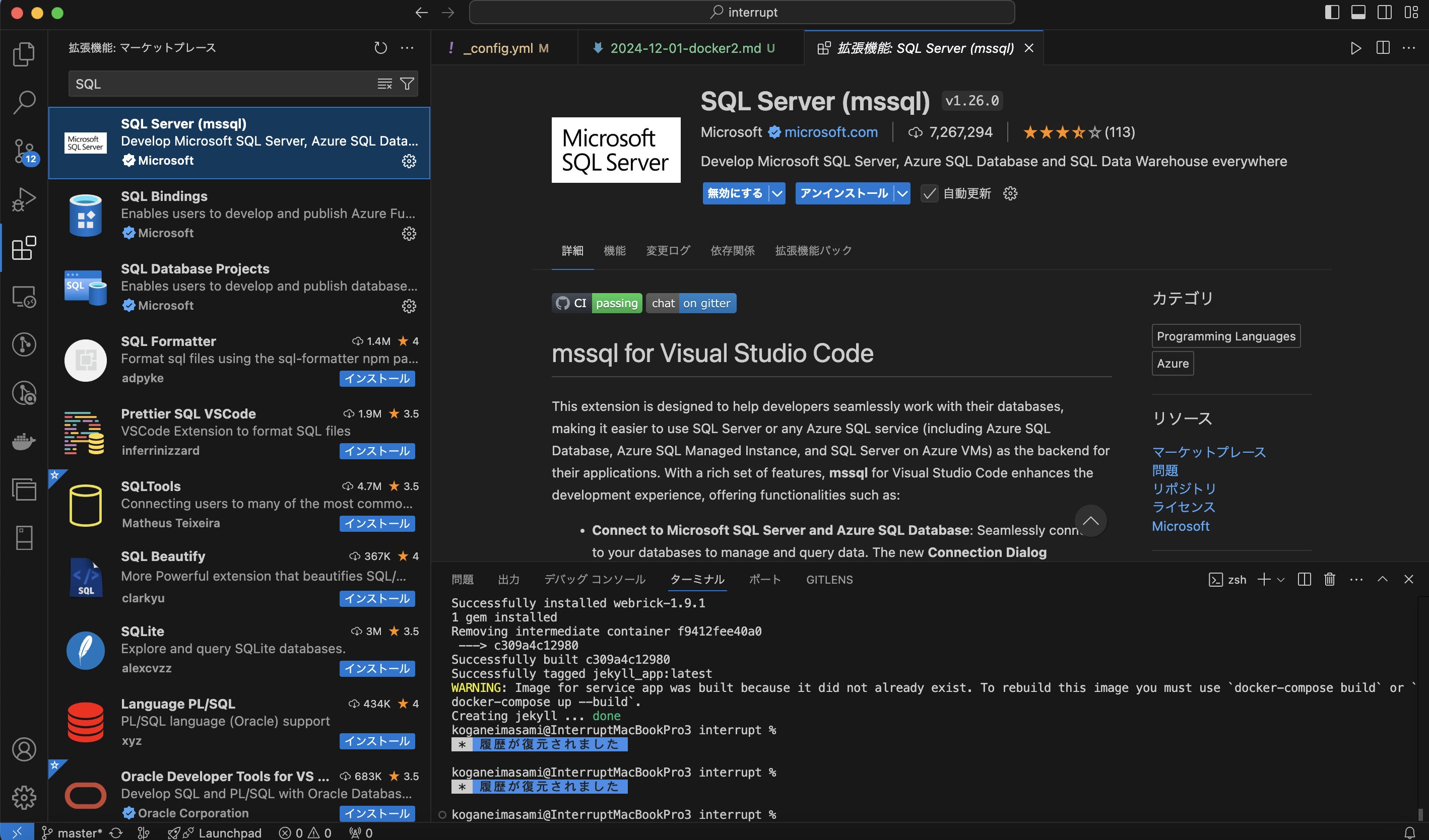
Task: Open the Extensions view icon
Action: click(x=24, y=248)
